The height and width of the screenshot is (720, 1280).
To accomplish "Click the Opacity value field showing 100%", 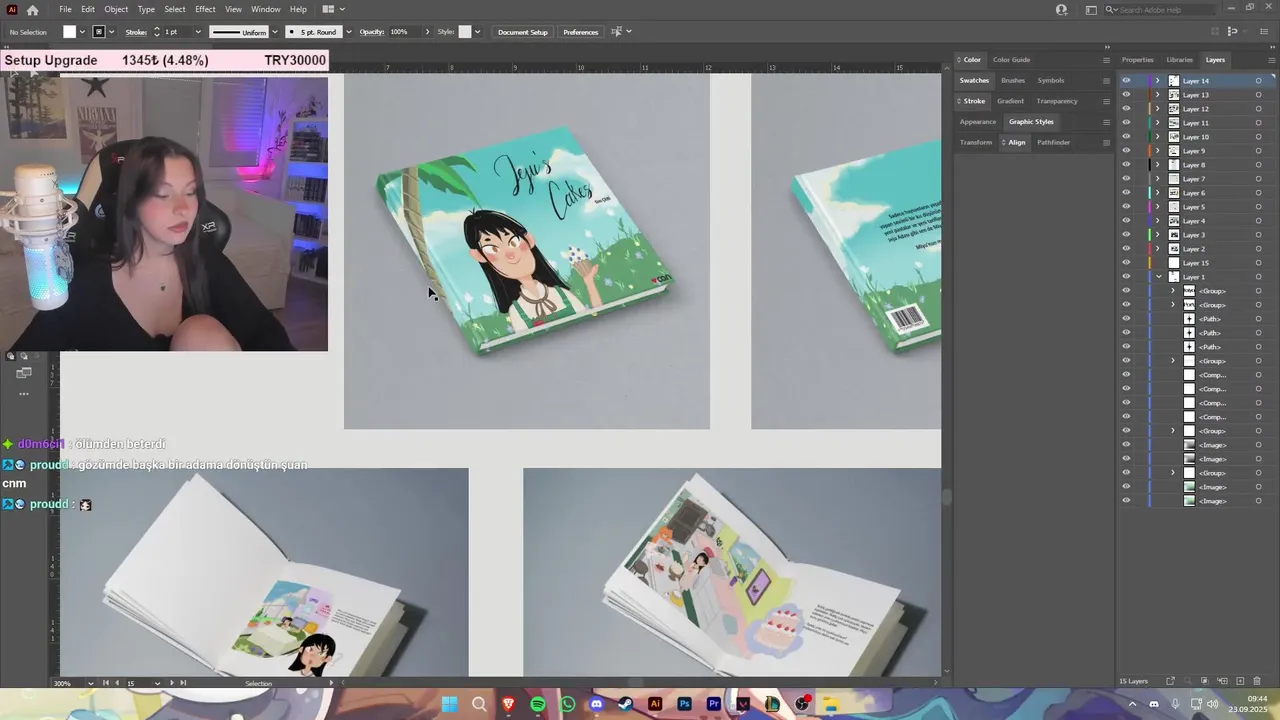I will click(404, 32).
